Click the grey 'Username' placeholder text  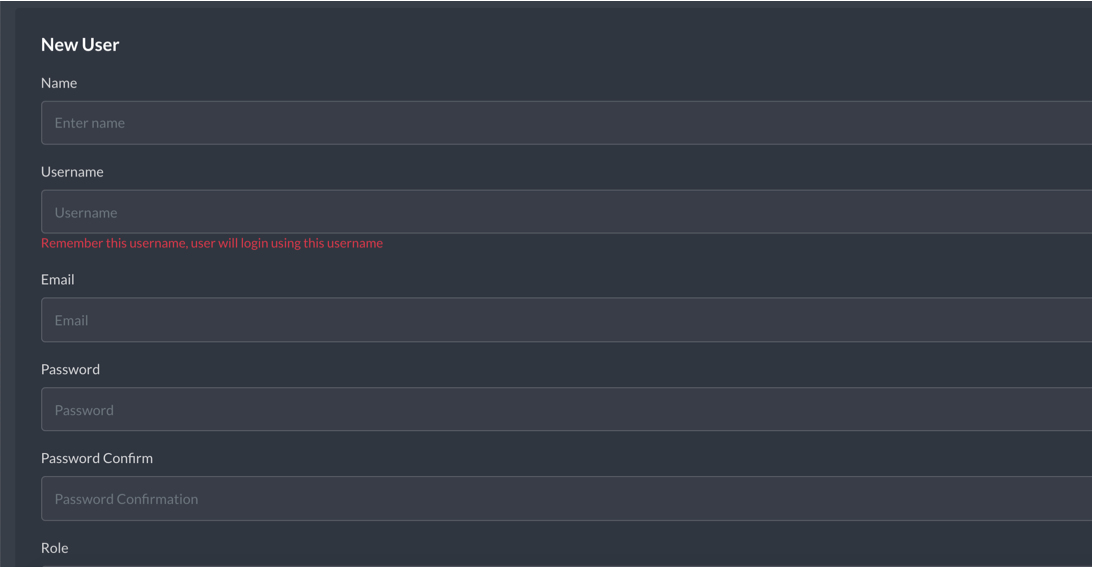tap(86, 213)
